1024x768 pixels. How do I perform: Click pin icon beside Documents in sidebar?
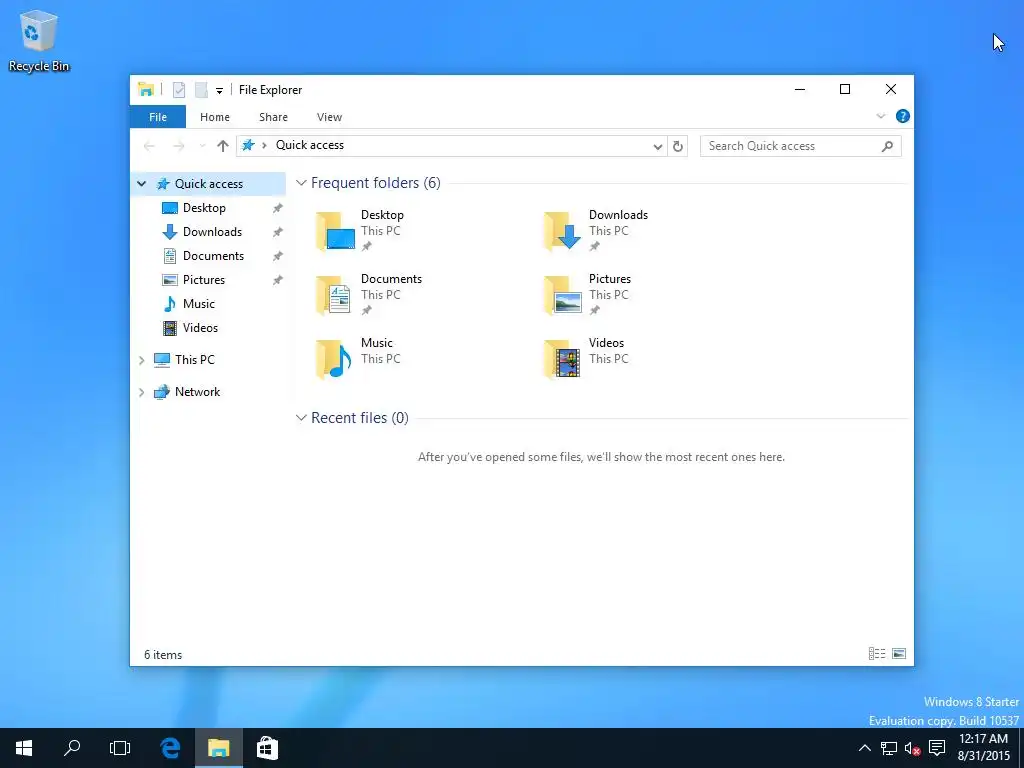[x=278, y=256]
